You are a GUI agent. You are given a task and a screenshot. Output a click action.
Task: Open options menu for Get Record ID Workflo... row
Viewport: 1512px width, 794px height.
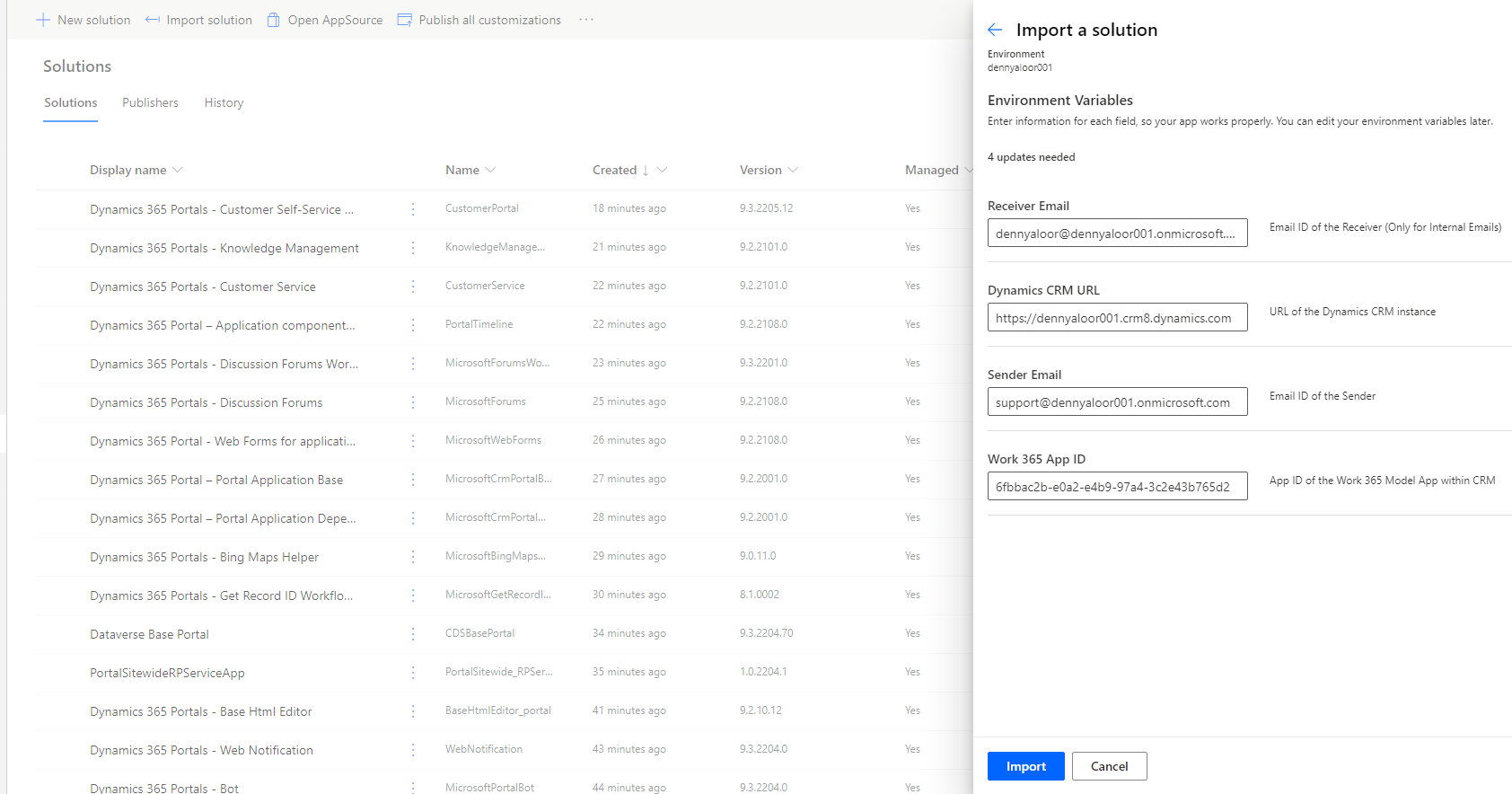(413, 595)
